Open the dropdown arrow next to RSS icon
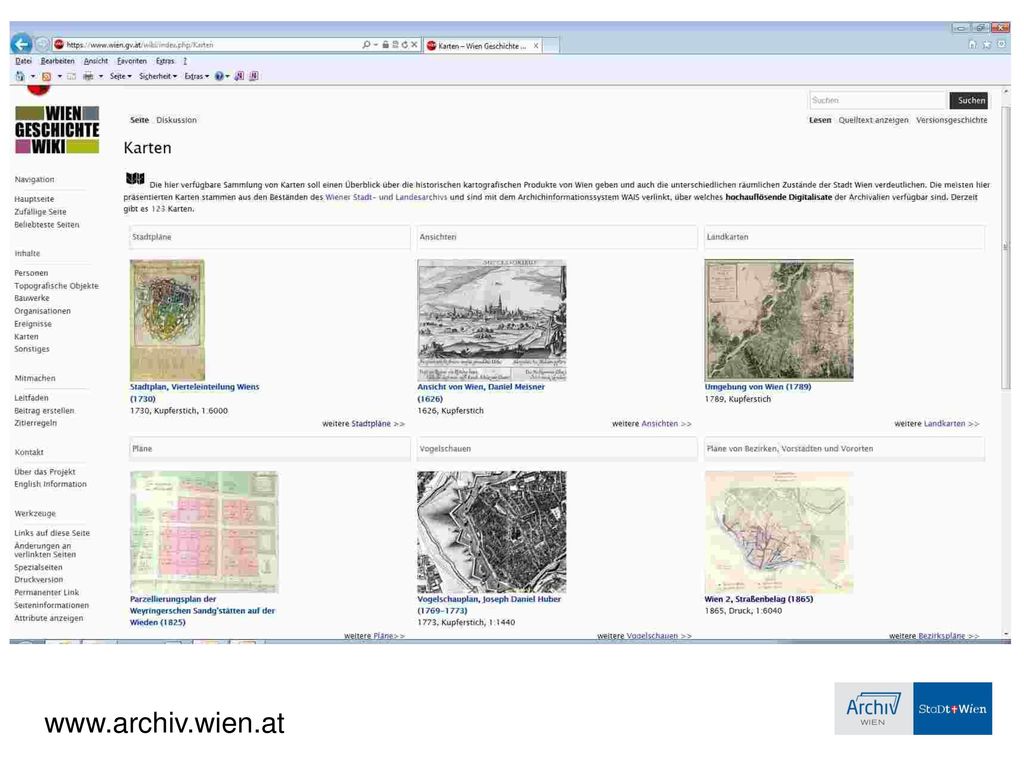The image size is (1024, 768). (59, 76)
